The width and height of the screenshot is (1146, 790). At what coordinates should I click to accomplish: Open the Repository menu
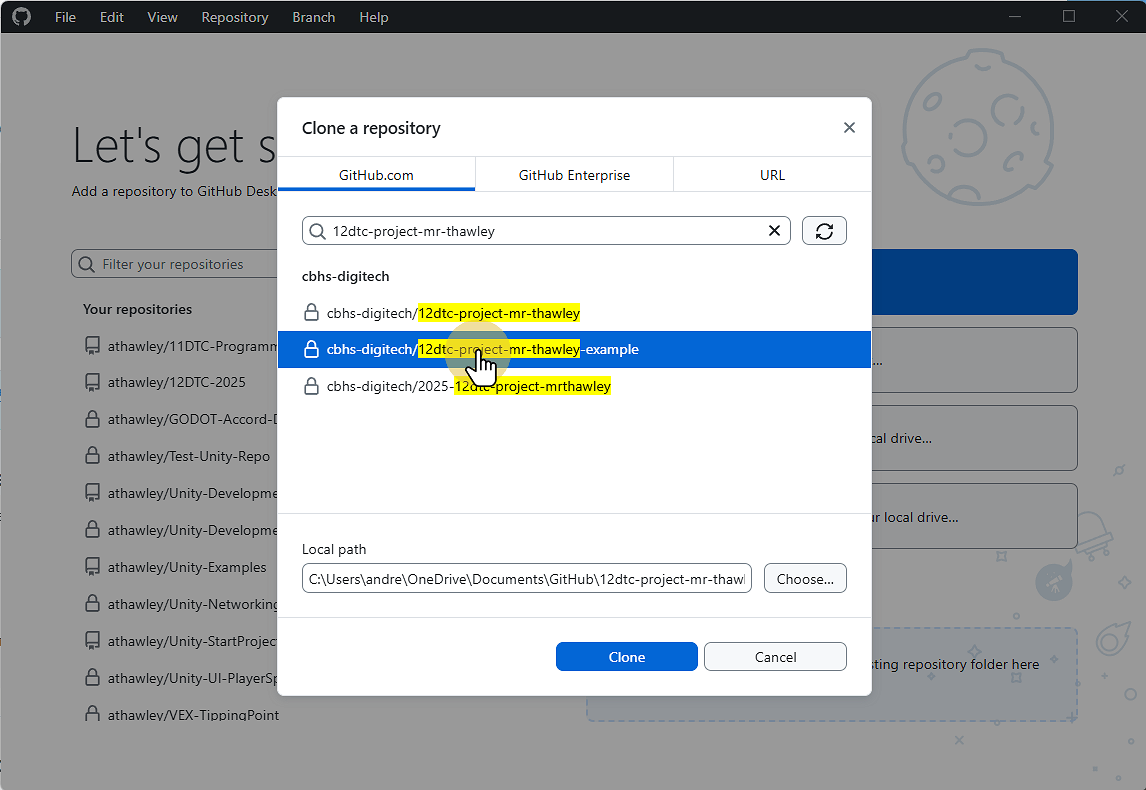pyautogui.click(x=235, y=17)
